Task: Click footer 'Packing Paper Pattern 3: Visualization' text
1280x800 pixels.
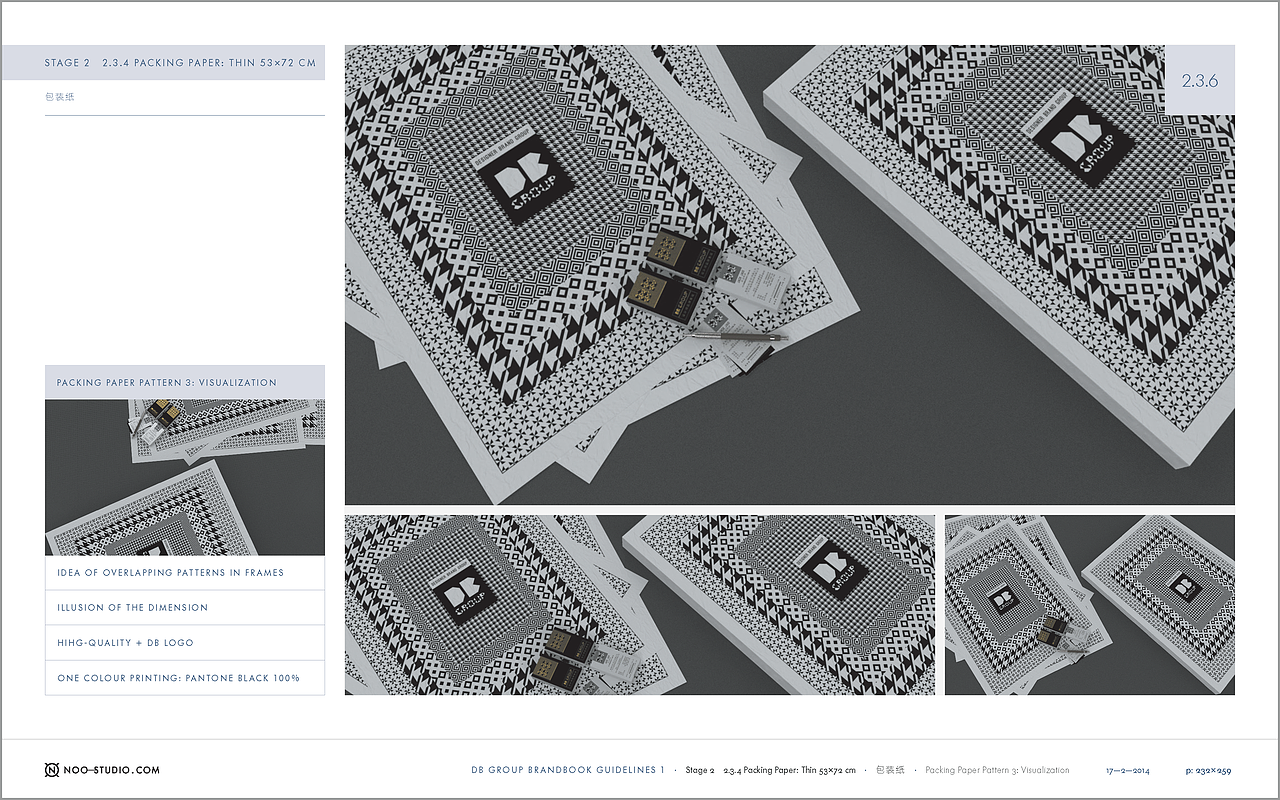Action: coord(997,770)
